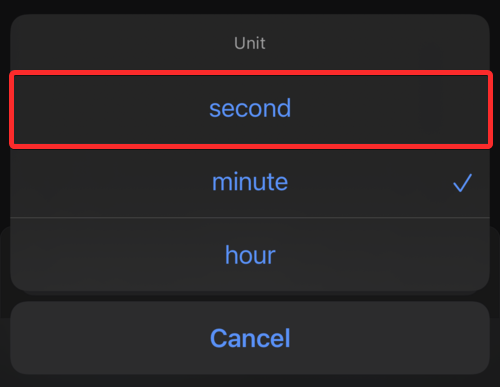The width and height of the screenshot is (500, 387).
Task: Choose the hour unit option
Action: (250, 255)
